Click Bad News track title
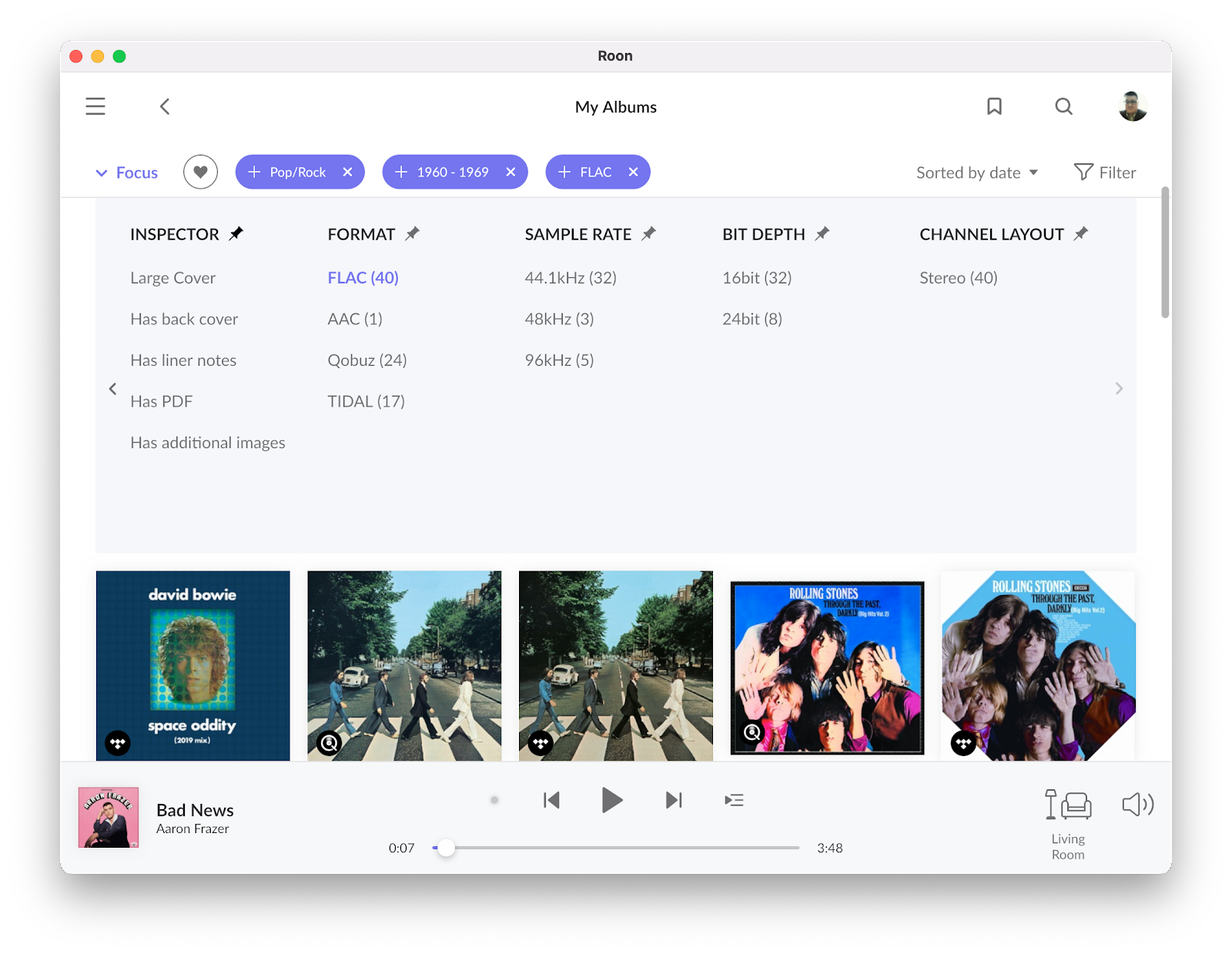 195,810
